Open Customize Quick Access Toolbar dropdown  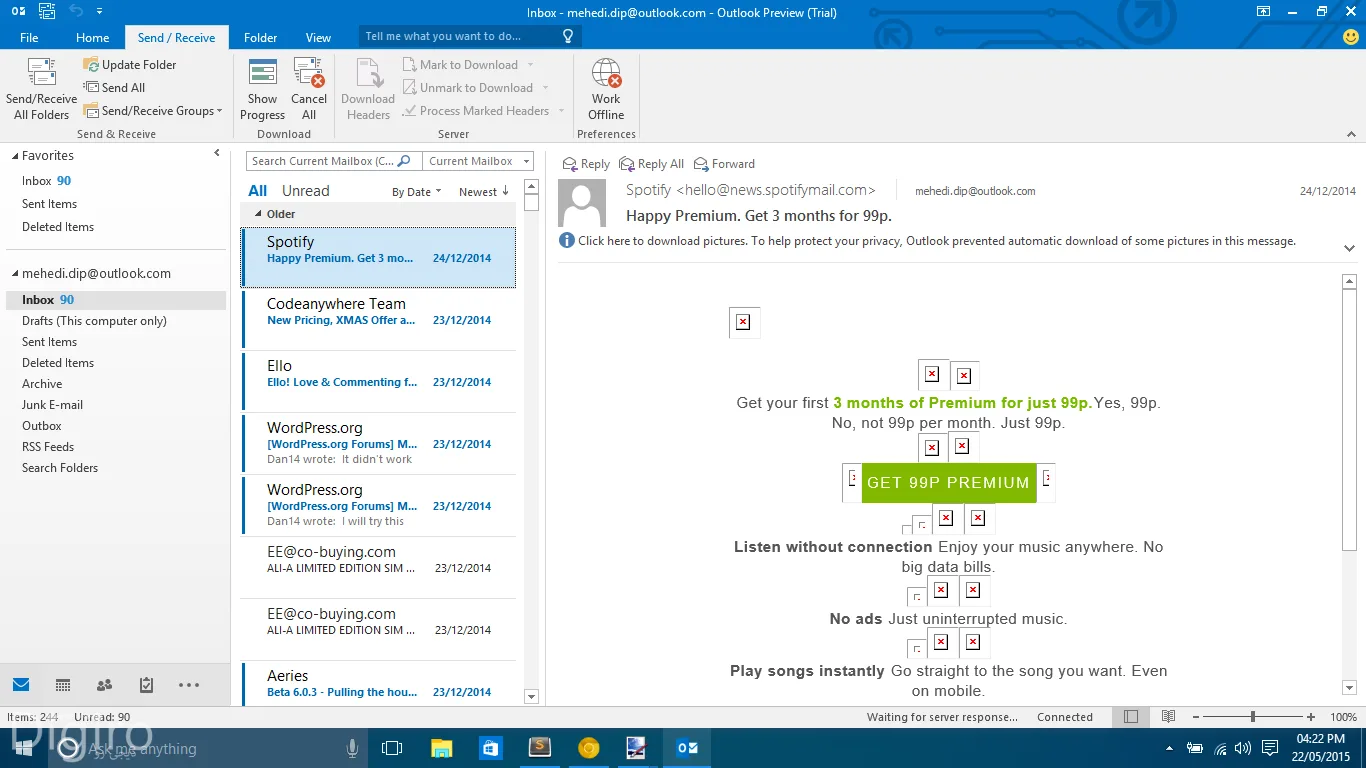coord(99,12)
